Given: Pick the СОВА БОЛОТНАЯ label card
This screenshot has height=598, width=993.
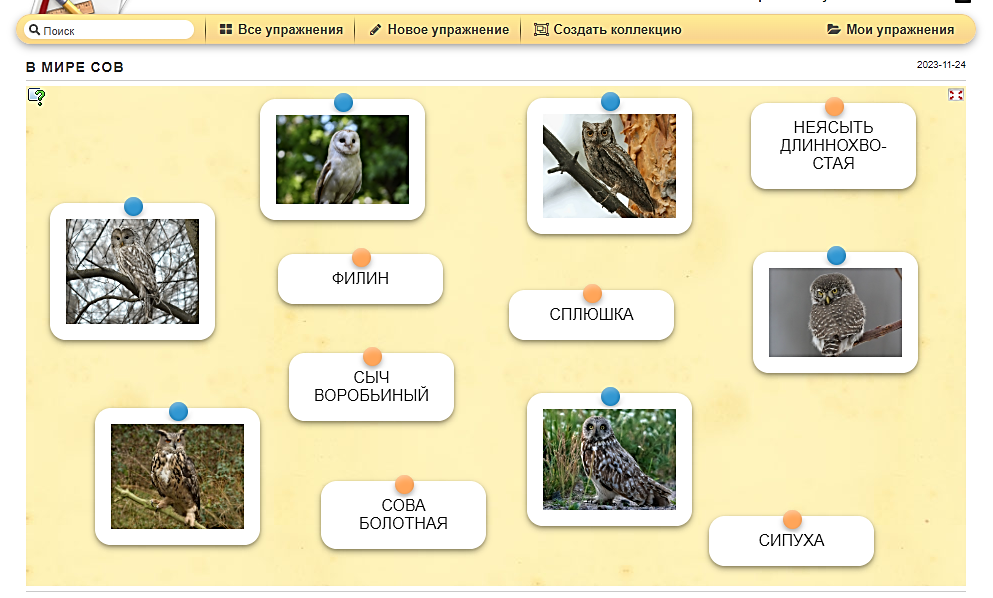Looking at the screenshot, I should coord(403,515).
